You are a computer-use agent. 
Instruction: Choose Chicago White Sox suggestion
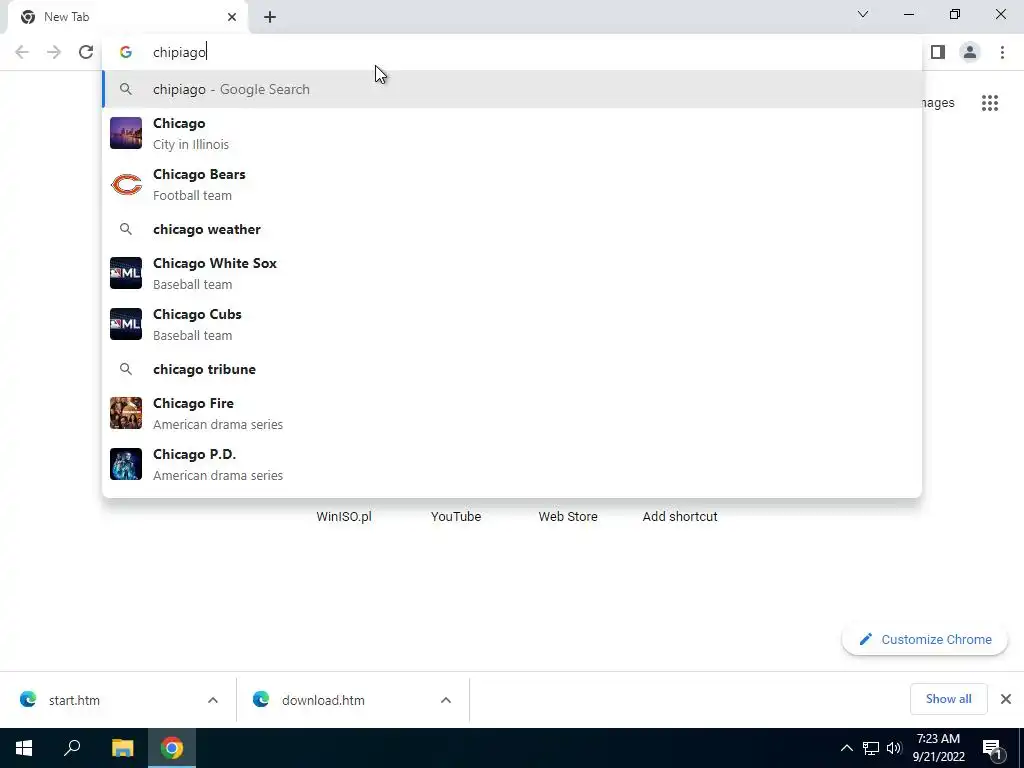click(512, 273)
